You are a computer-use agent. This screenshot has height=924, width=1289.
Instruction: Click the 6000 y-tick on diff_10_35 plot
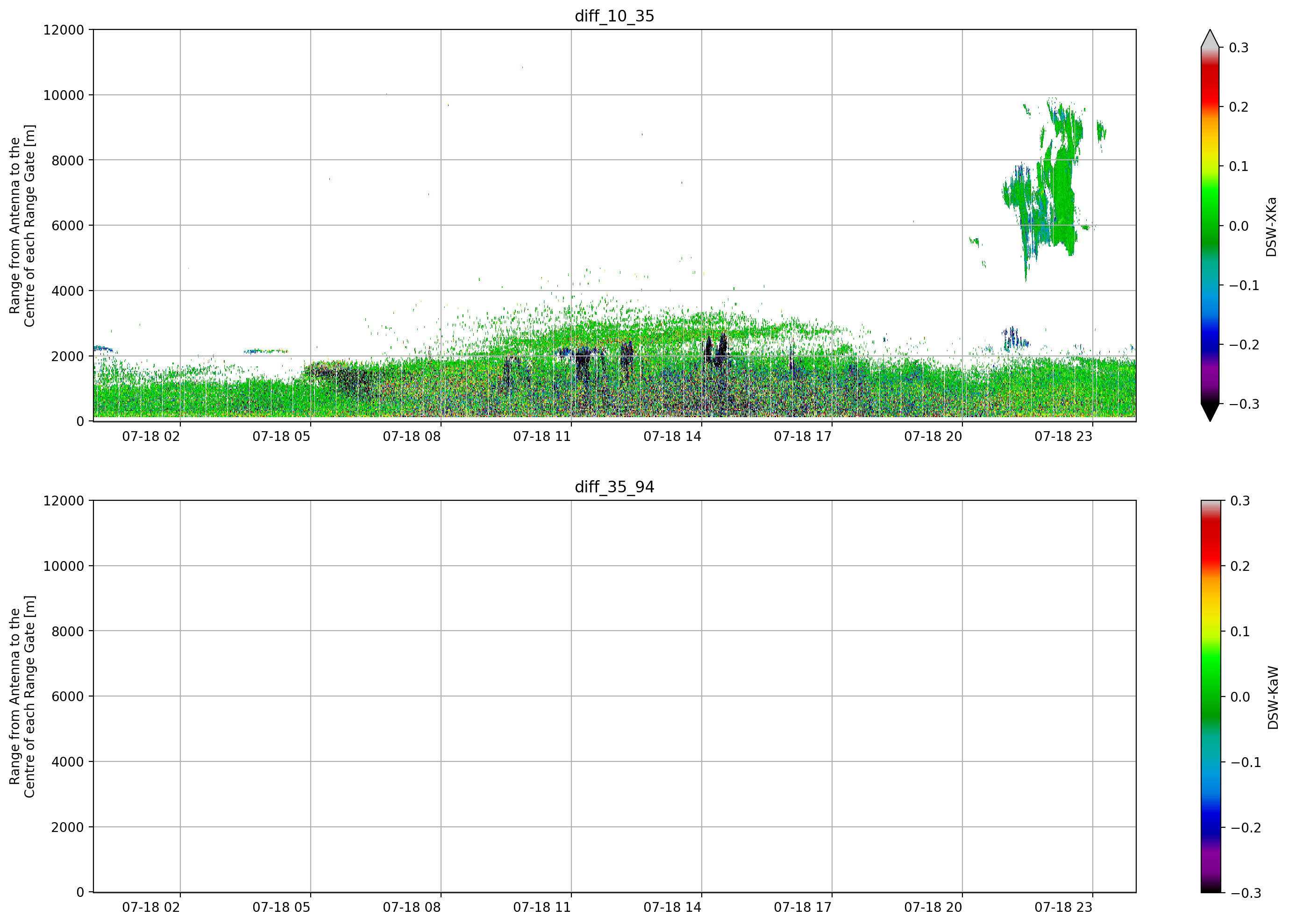point(68,226)
